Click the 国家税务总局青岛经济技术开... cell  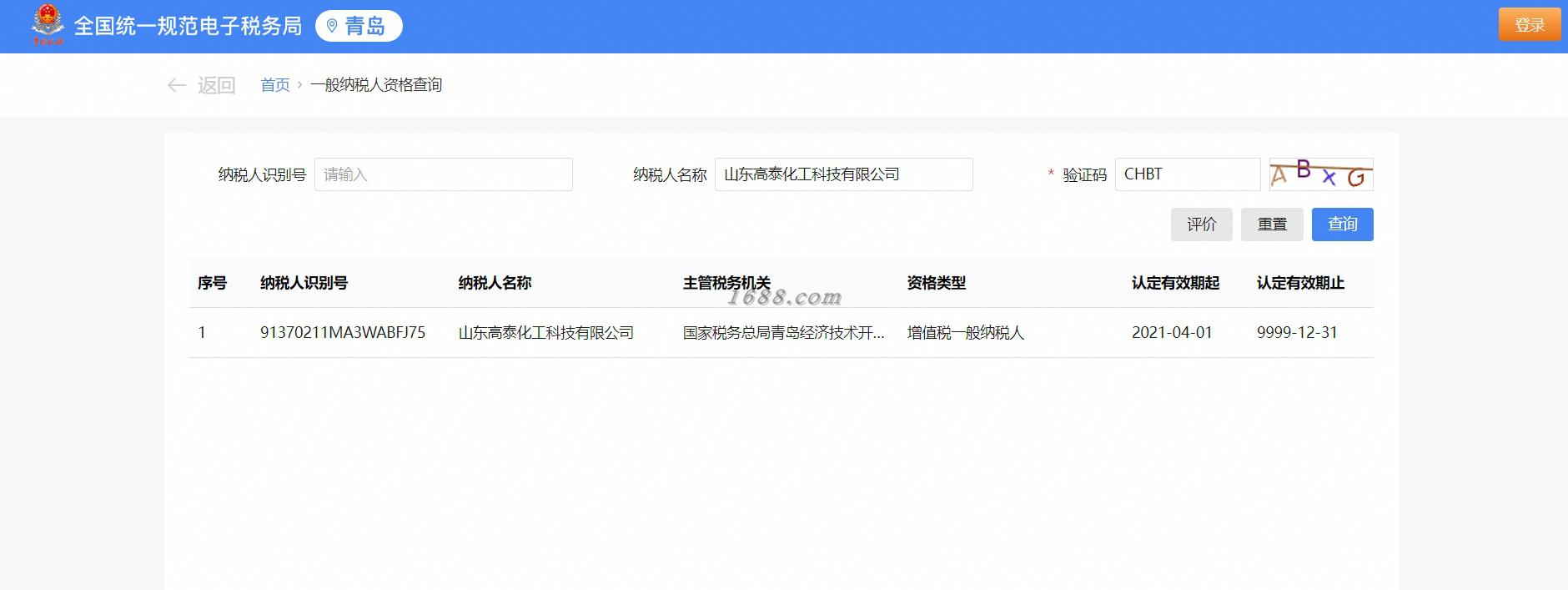coord(784,333)
